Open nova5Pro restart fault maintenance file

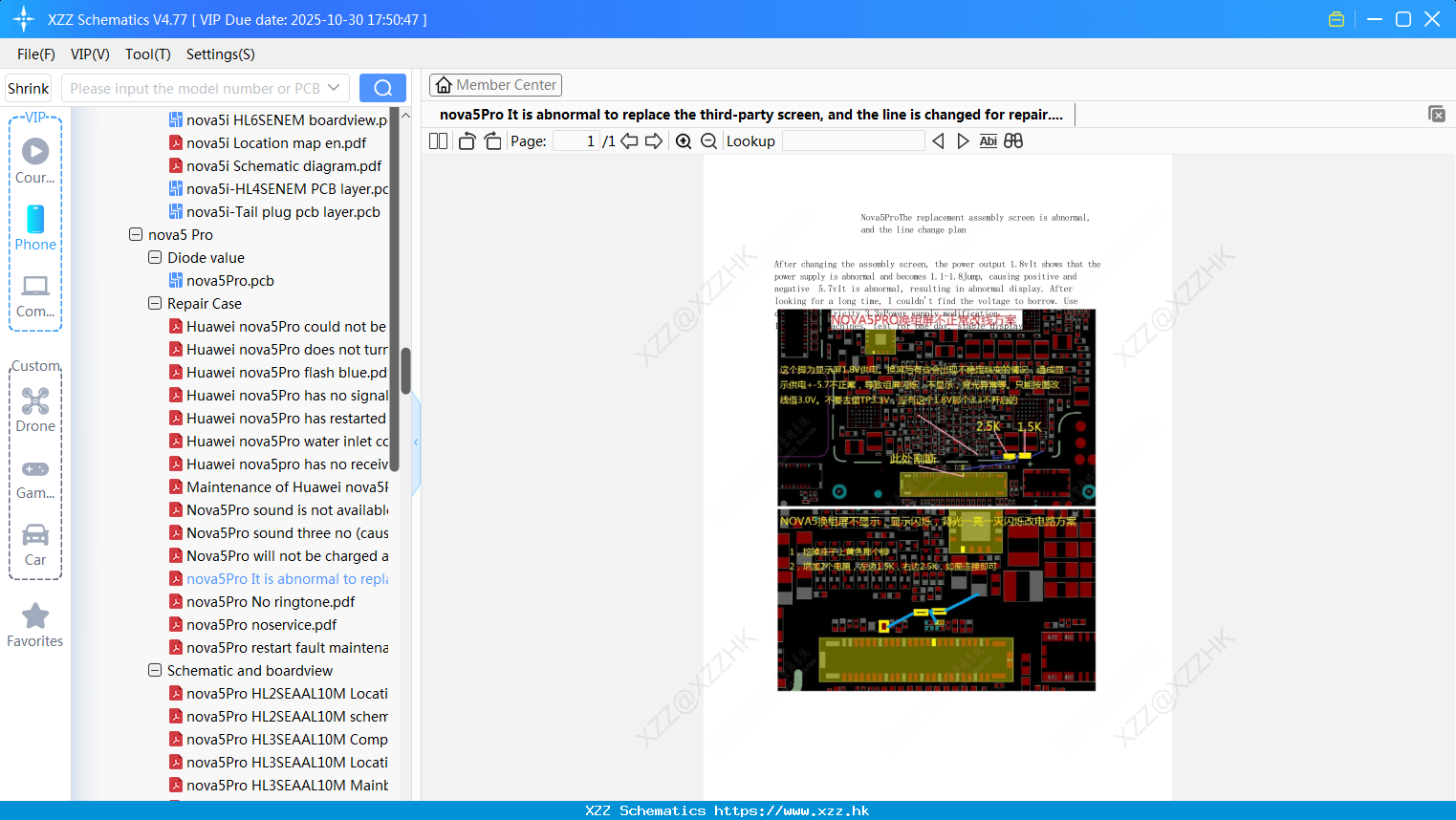point(278,647)
